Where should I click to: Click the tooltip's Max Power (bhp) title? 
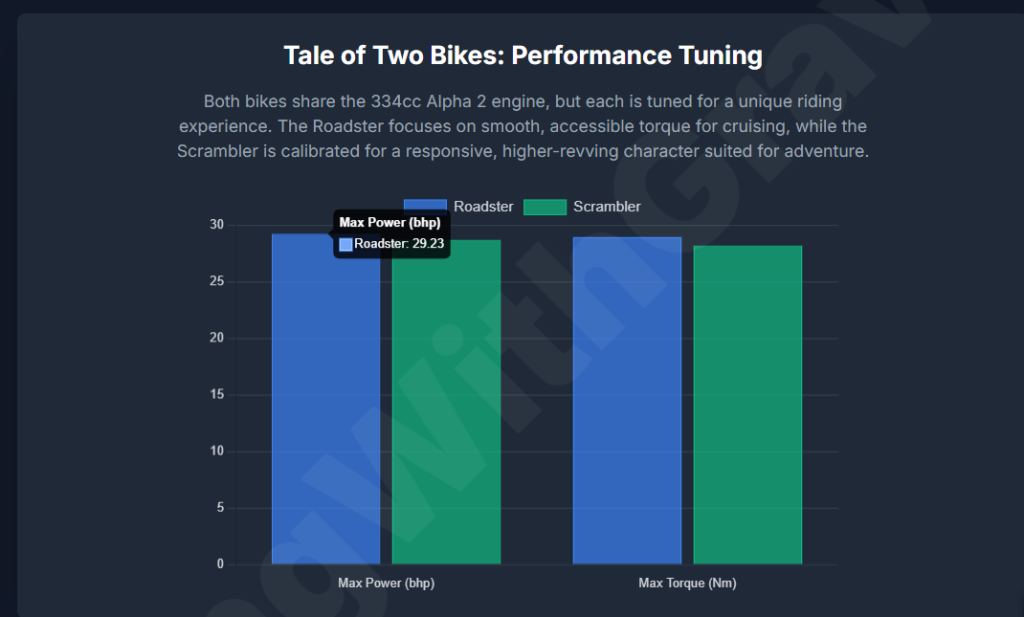click(x=390, y=223)
